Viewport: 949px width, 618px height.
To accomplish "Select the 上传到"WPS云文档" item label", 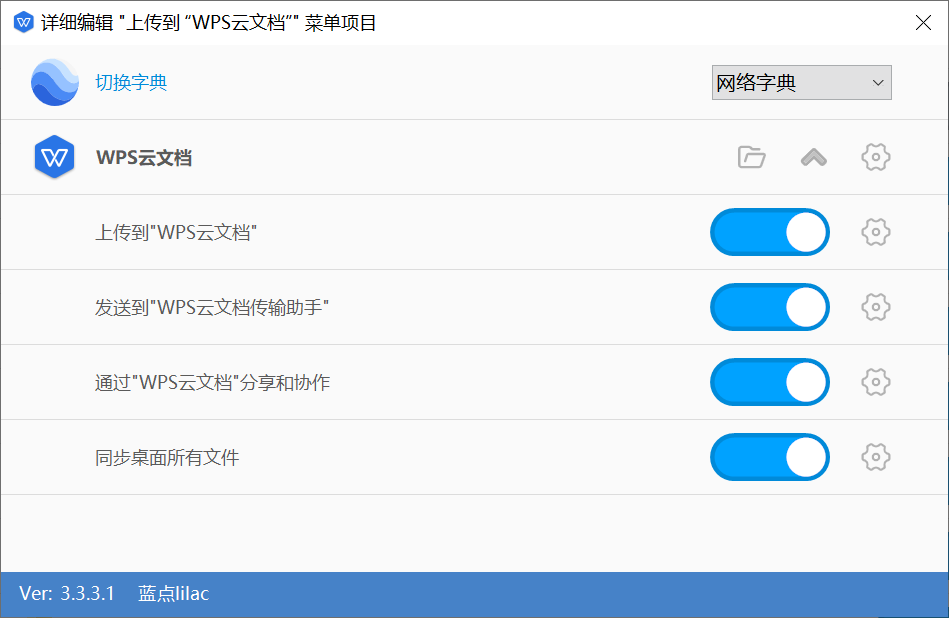I will [x=176, y=232].
